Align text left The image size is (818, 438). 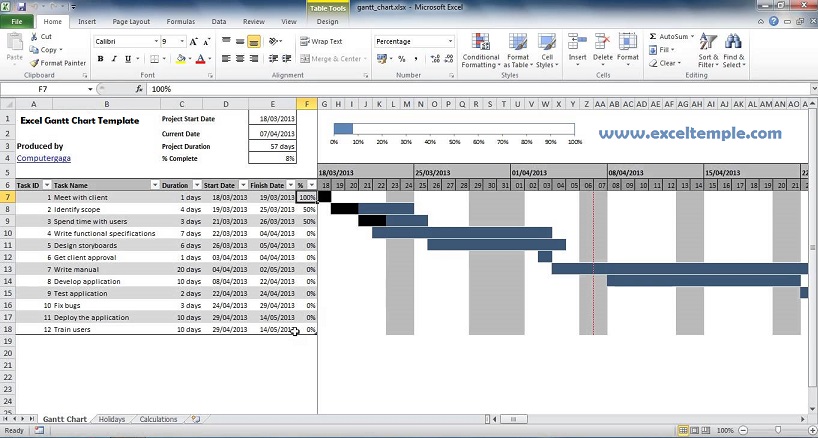pyautogui.click(x=226, y=59)
